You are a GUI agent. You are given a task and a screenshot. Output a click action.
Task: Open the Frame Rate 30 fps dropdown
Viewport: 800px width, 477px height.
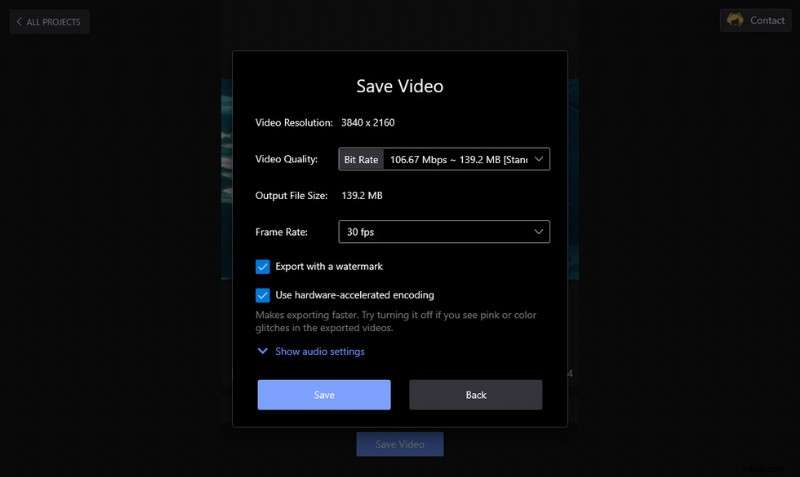pyautogui.click(x=444, y=232)
